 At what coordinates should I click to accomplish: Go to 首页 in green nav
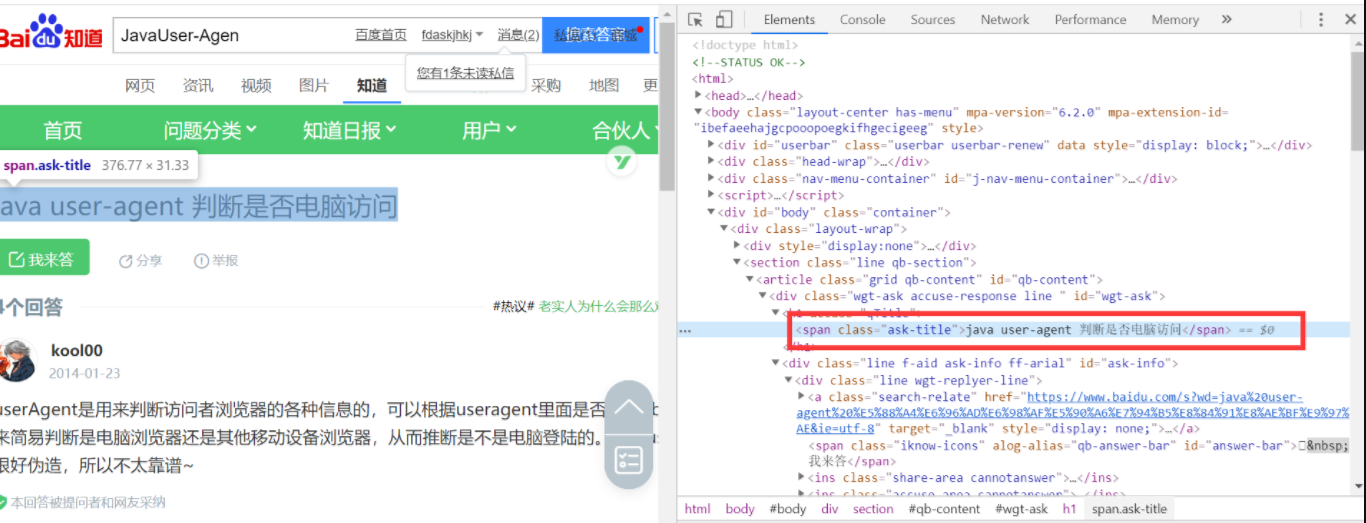(x=62, y=130)
